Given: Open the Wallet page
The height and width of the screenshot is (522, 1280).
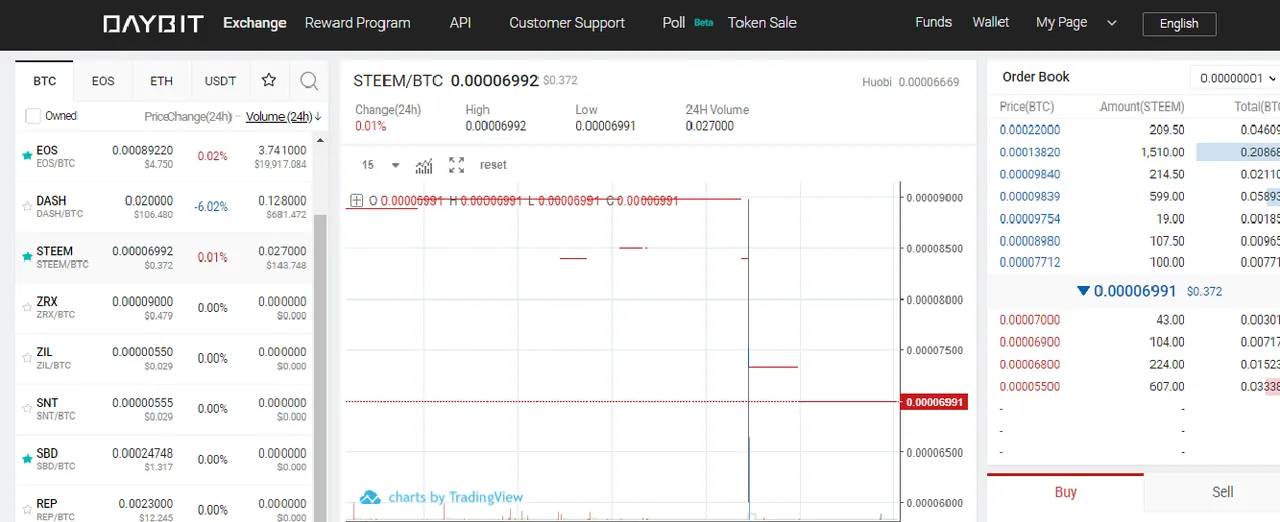Looking at the screenshot, I should [991, 22].
